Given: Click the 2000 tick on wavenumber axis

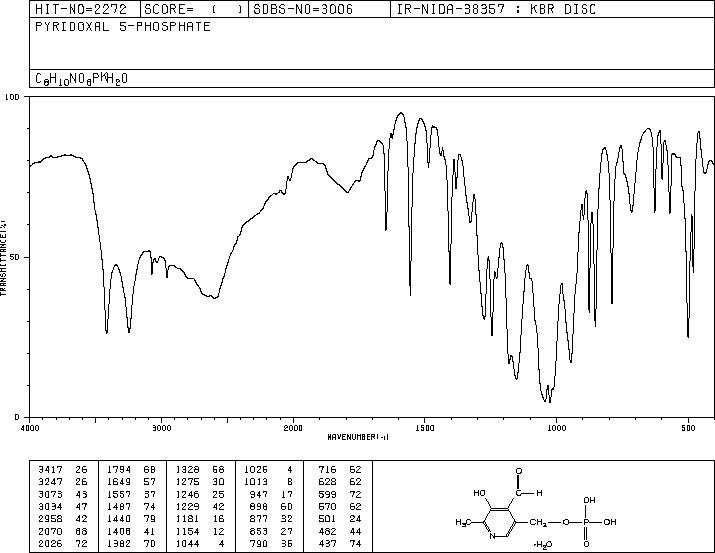Looking at the screenshot, I should (293, 428).
